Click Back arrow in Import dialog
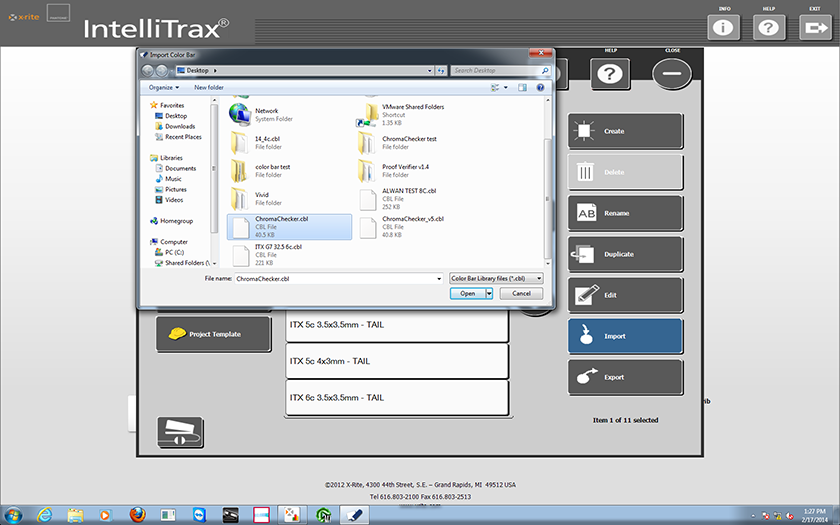This screenshot has height=525, width=840. [x=147, y=70]
